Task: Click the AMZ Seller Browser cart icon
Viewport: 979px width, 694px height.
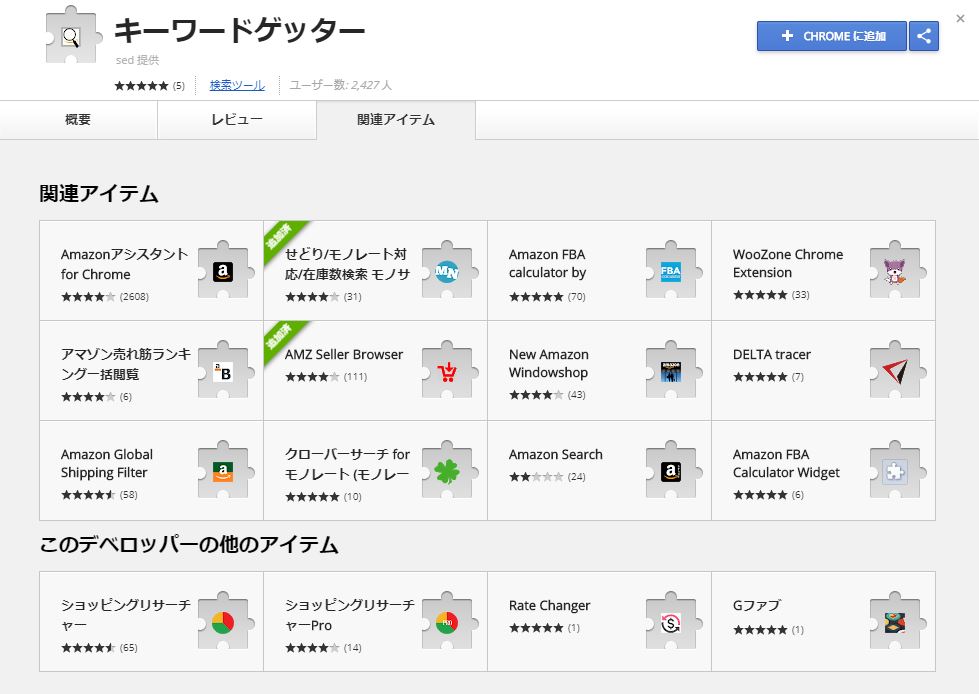Action: pos(450,369)
